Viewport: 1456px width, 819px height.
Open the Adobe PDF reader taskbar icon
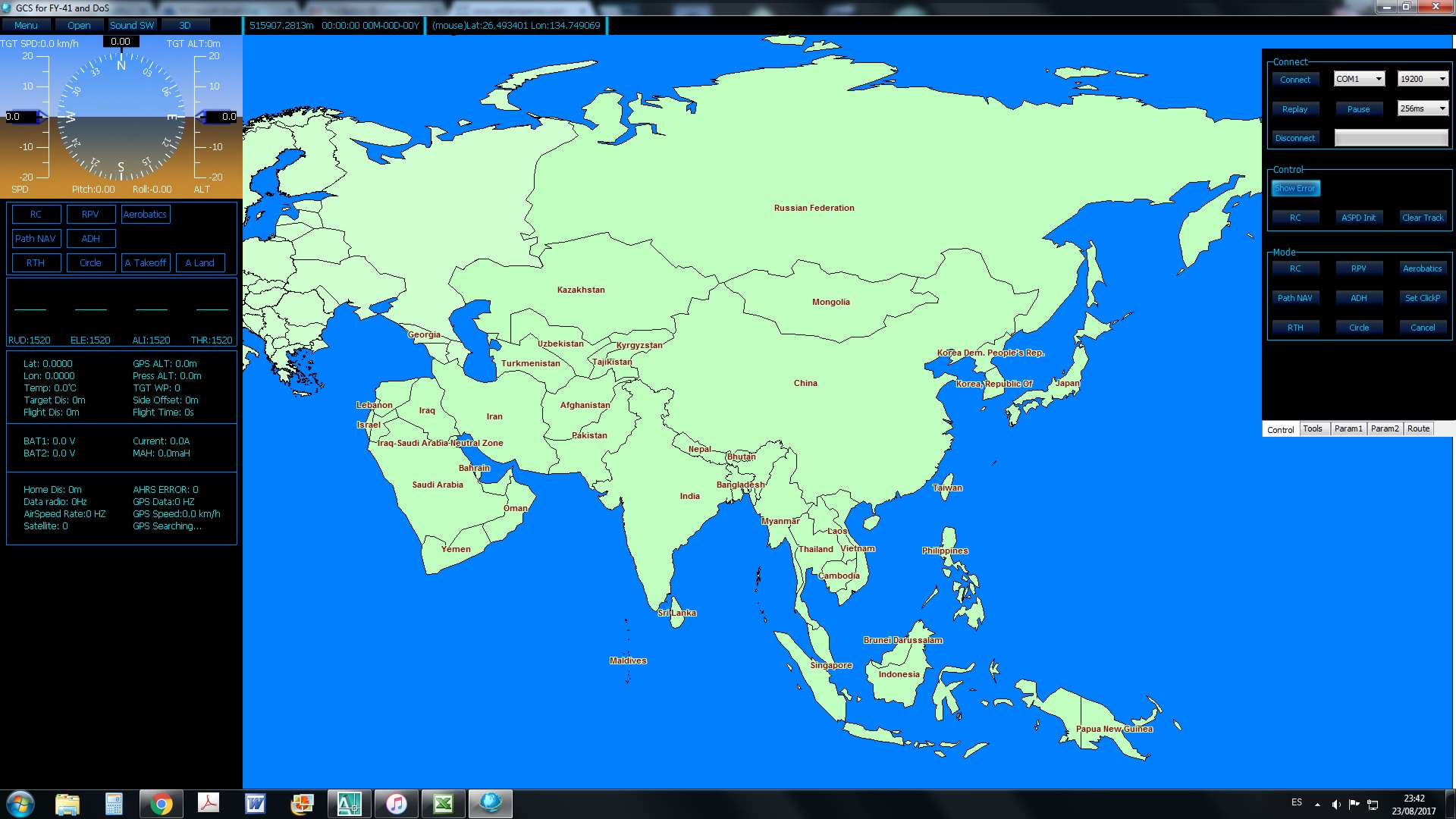click(x=208, y=804)
